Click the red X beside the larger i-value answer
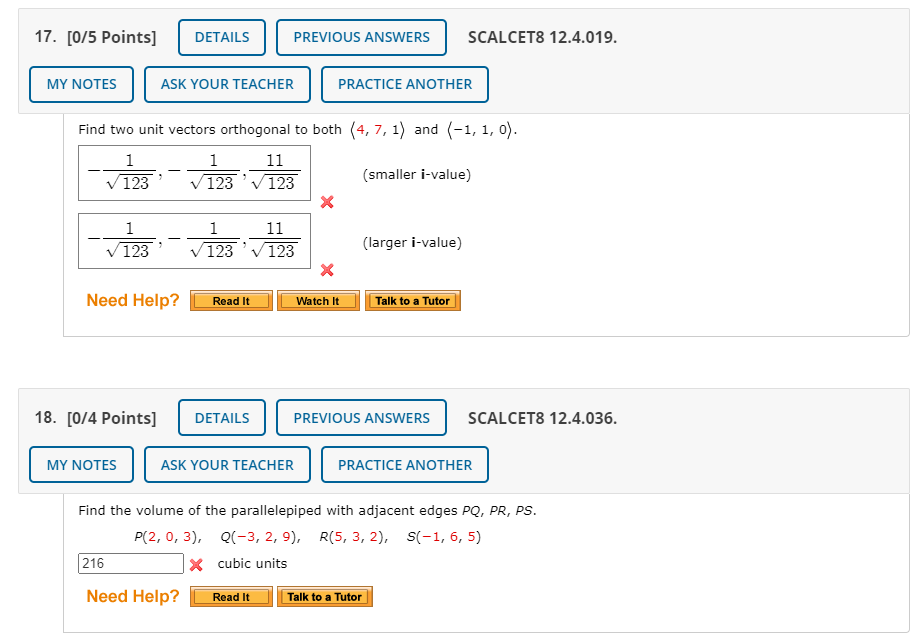Viewport: 917px width, 637px height. pos(325,270)
